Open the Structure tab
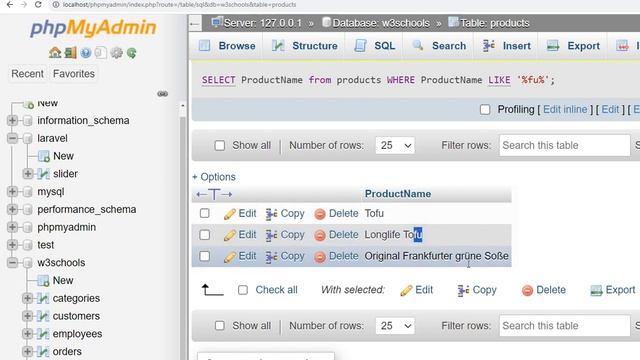640x360 pixels. [x=305, y=46]
